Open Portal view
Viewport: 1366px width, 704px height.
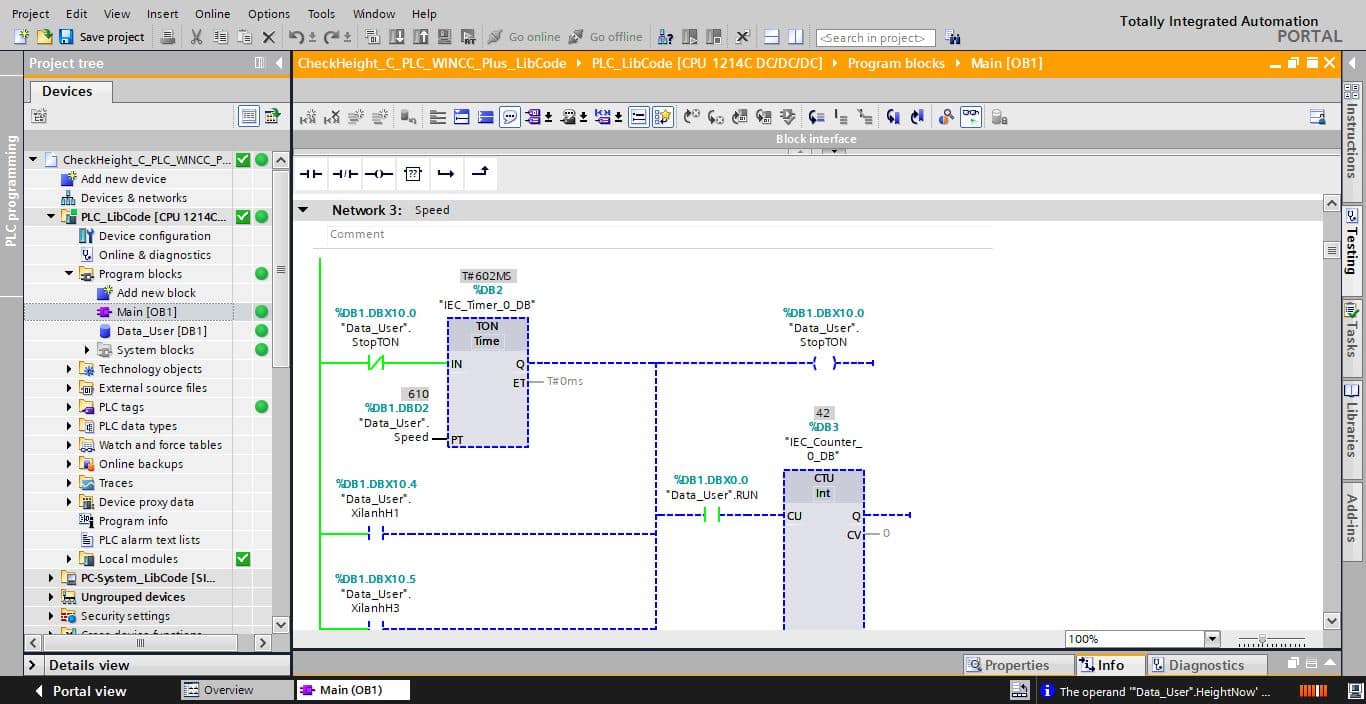pyautogui.click(x=80, y=691)
